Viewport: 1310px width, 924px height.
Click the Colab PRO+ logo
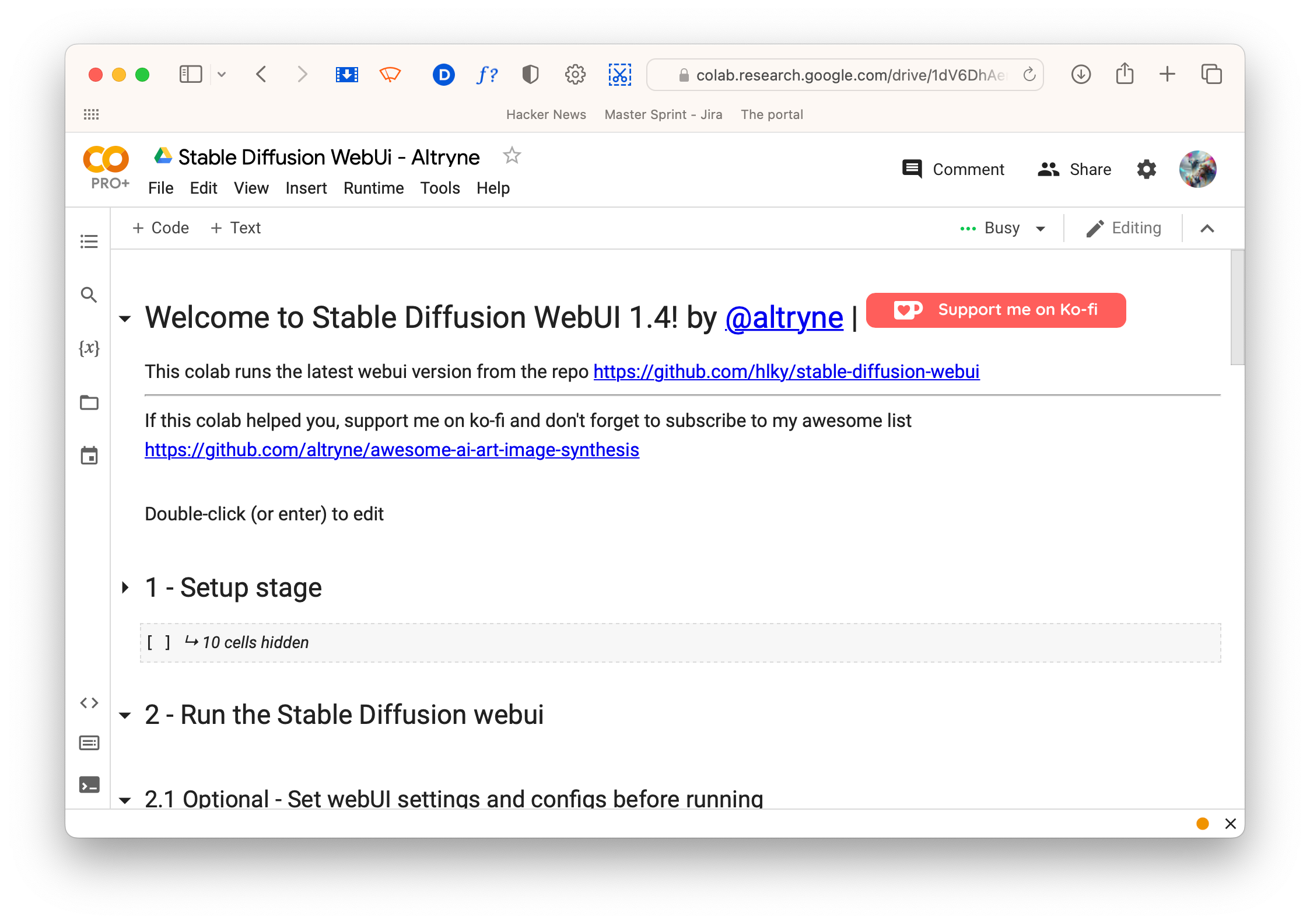pos(107,167)
